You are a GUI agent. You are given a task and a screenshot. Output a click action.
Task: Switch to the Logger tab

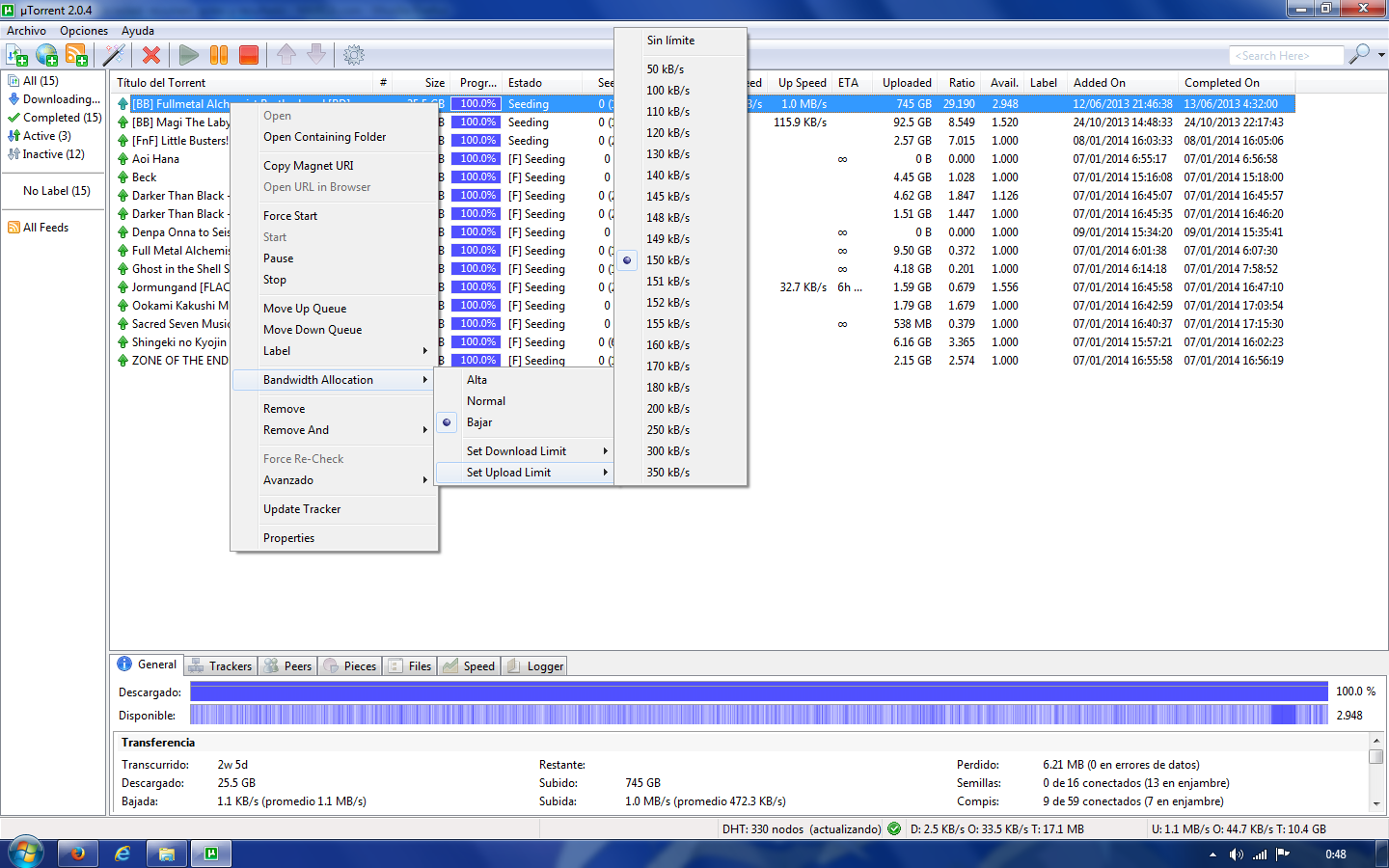[535, 666]
